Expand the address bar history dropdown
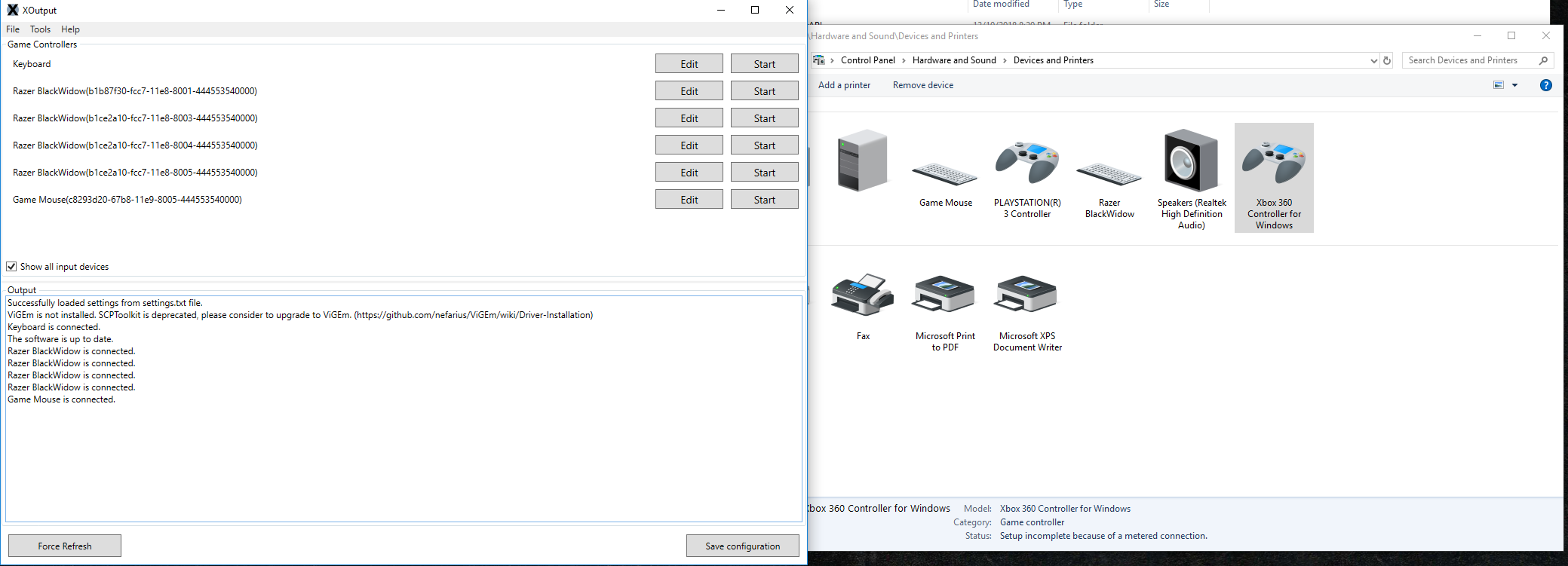Screen dimensions: 1568x566 pos(1373,61)
